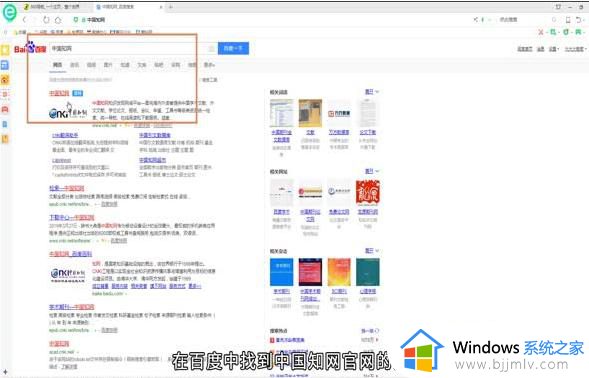Open the 万方数据 thumbnail
Viewport: 589px width, 378px height.
[x=339, y=113]
